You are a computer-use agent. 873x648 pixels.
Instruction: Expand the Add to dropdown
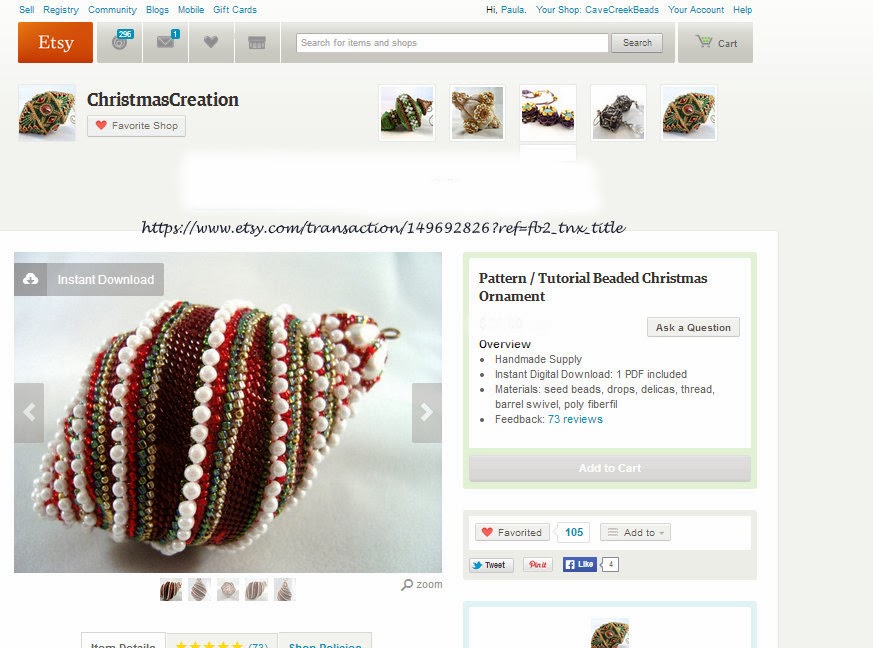tap(635, 532)
